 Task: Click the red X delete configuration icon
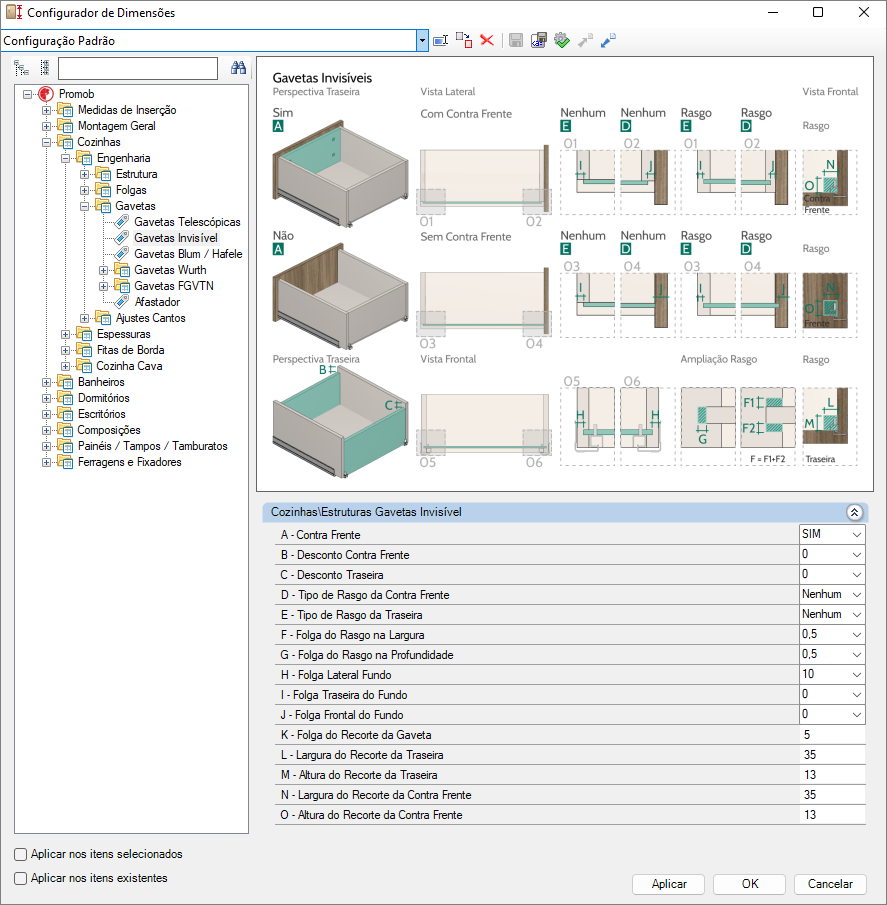point(487,40)
